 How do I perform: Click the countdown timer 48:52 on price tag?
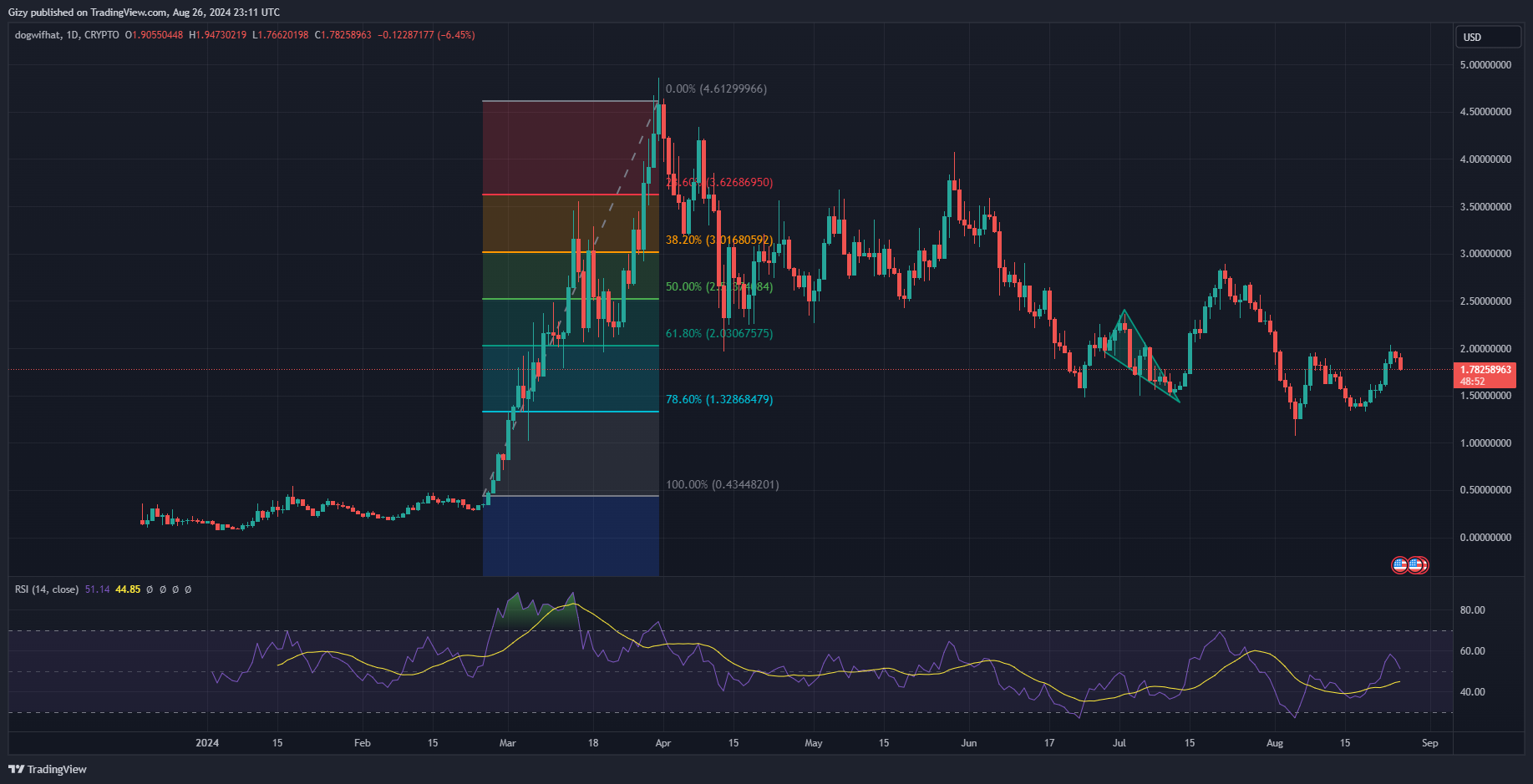point(1473,382)
